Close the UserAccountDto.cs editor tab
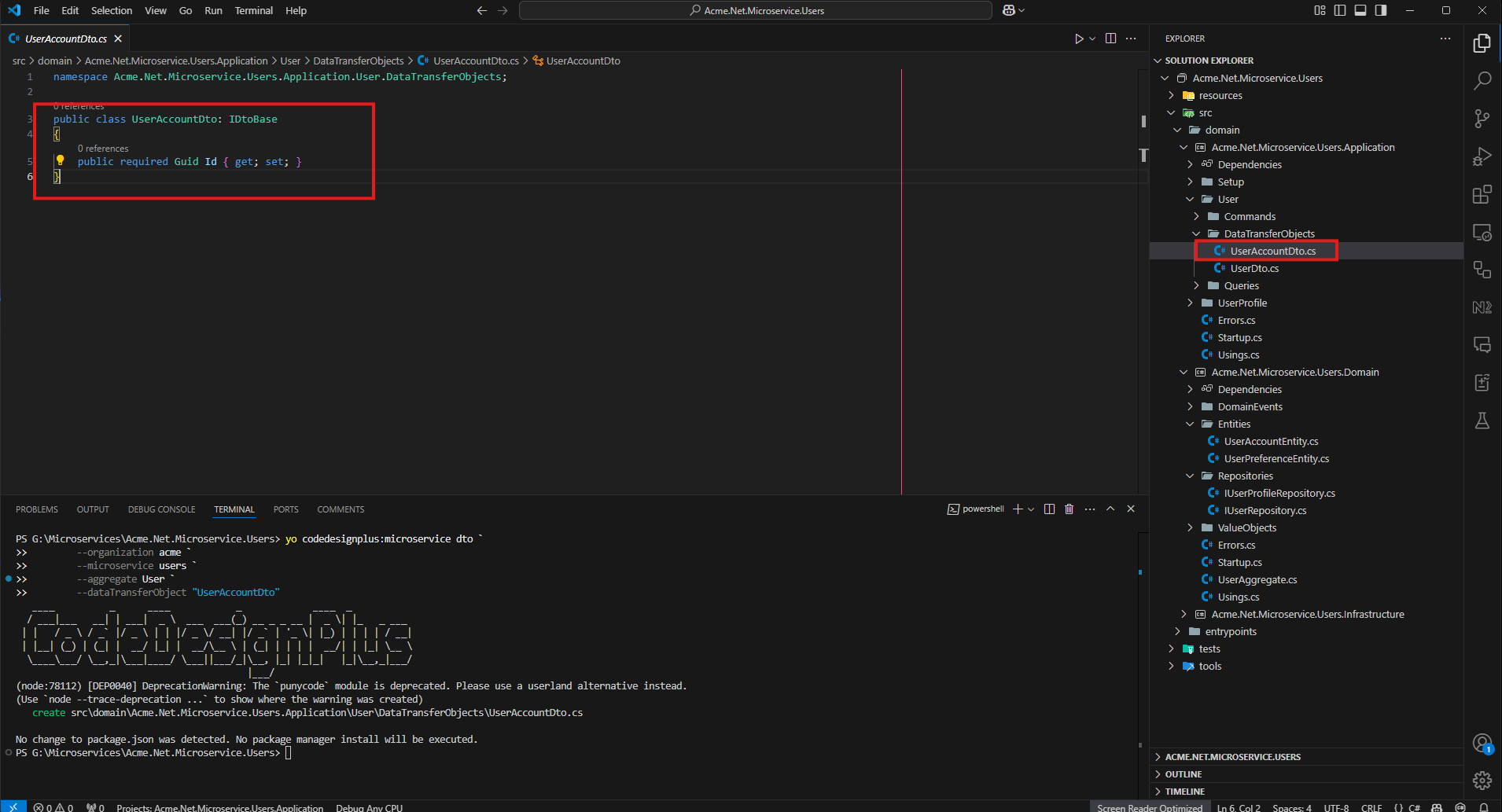Image resolution: width=1502 pixels, height=812 pixels. click(118, 39)
